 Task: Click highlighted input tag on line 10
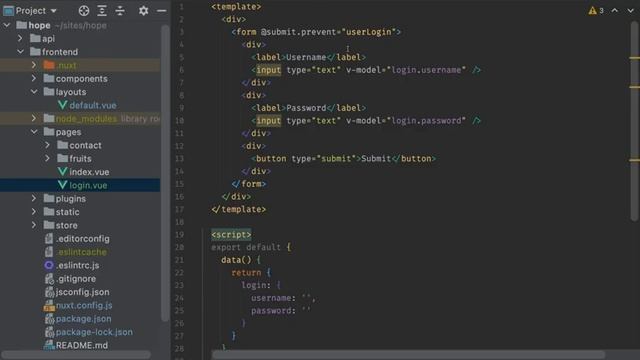(269, 120)
